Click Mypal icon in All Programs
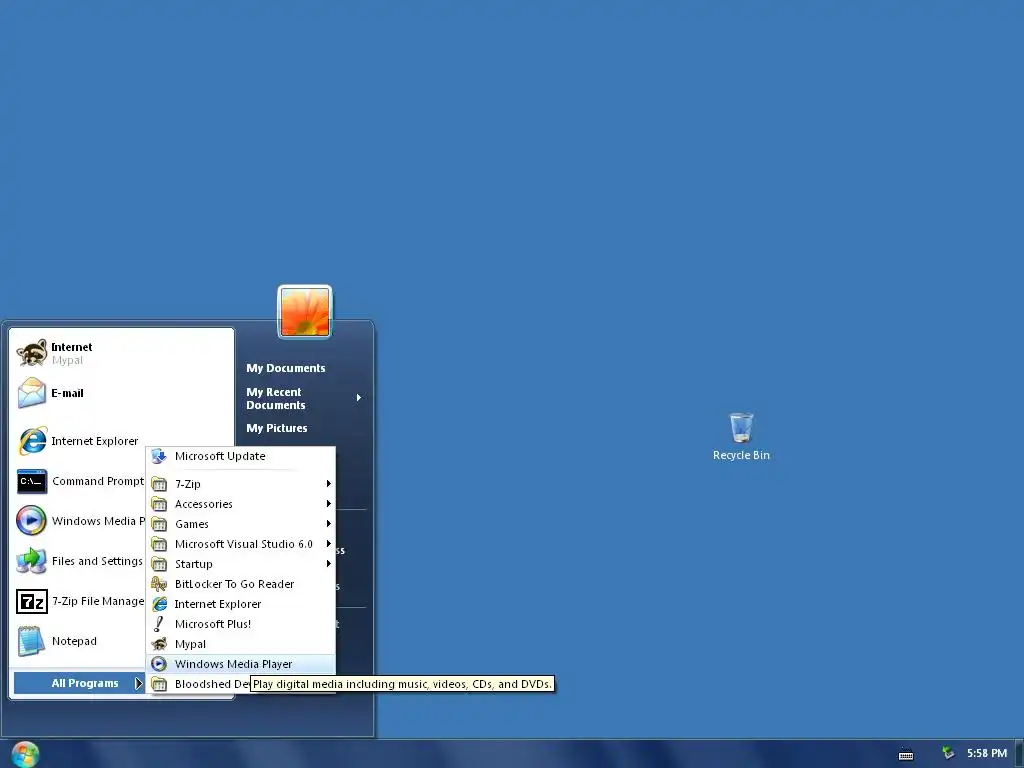This screenshot has height=768, width=1024. [x=159, y=644]
